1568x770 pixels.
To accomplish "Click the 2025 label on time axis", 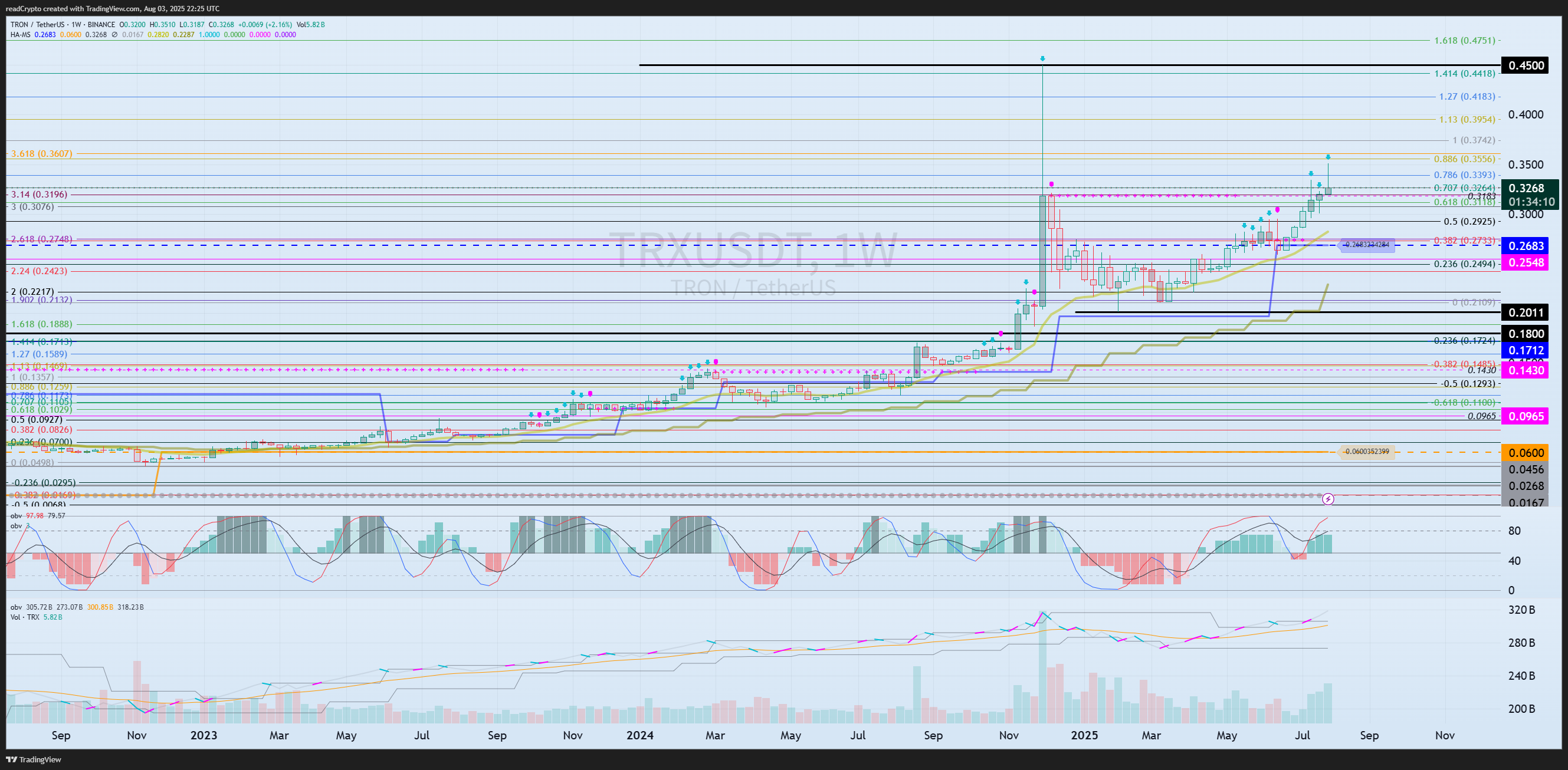I will point(1085,735).
